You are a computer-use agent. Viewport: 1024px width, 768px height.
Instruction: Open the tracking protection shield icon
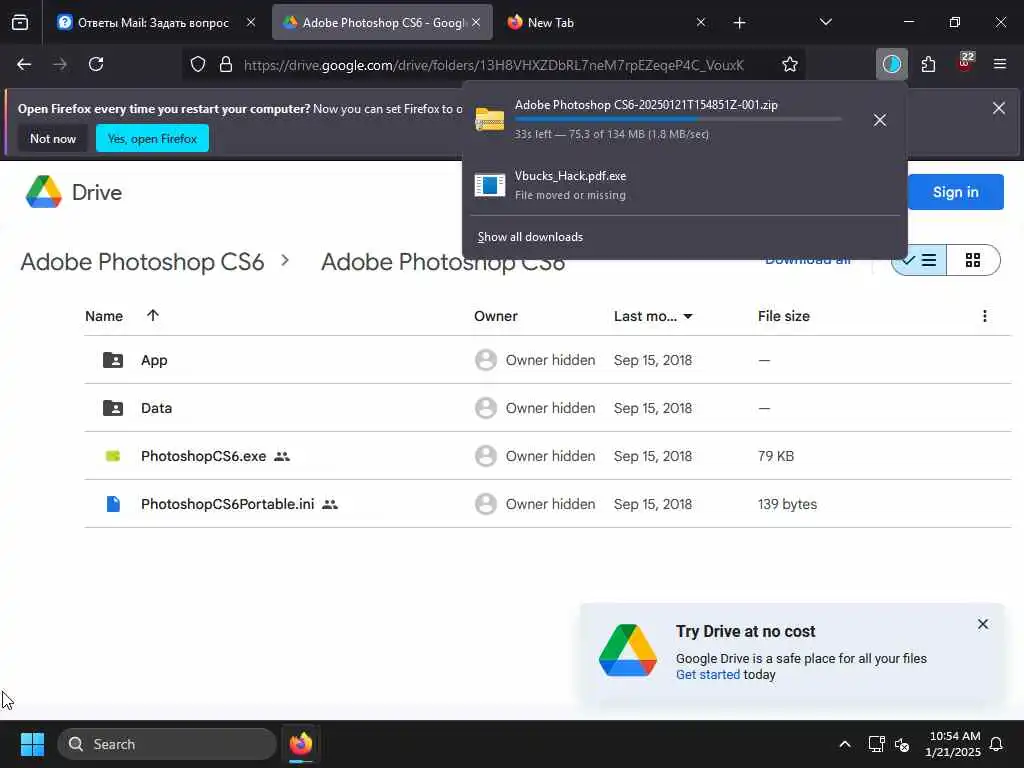click(198, 64)
